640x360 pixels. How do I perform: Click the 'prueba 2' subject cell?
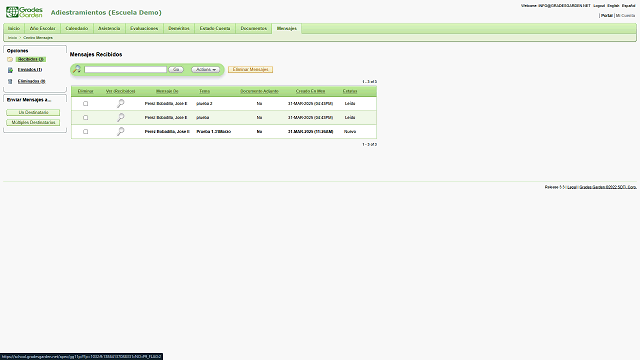point(204,104)
